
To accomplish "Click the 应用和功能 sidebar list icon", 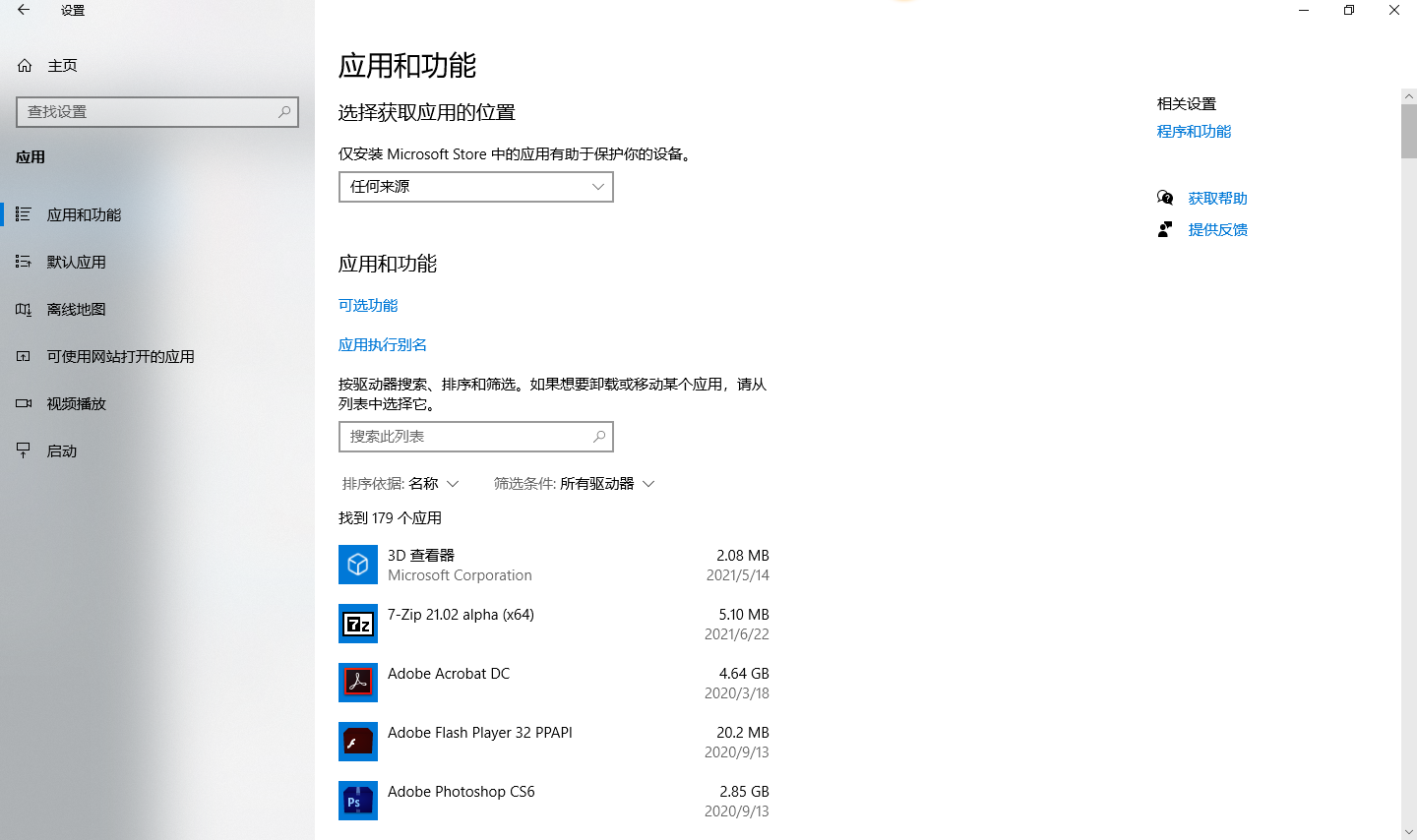I will (x=24, y=214).
